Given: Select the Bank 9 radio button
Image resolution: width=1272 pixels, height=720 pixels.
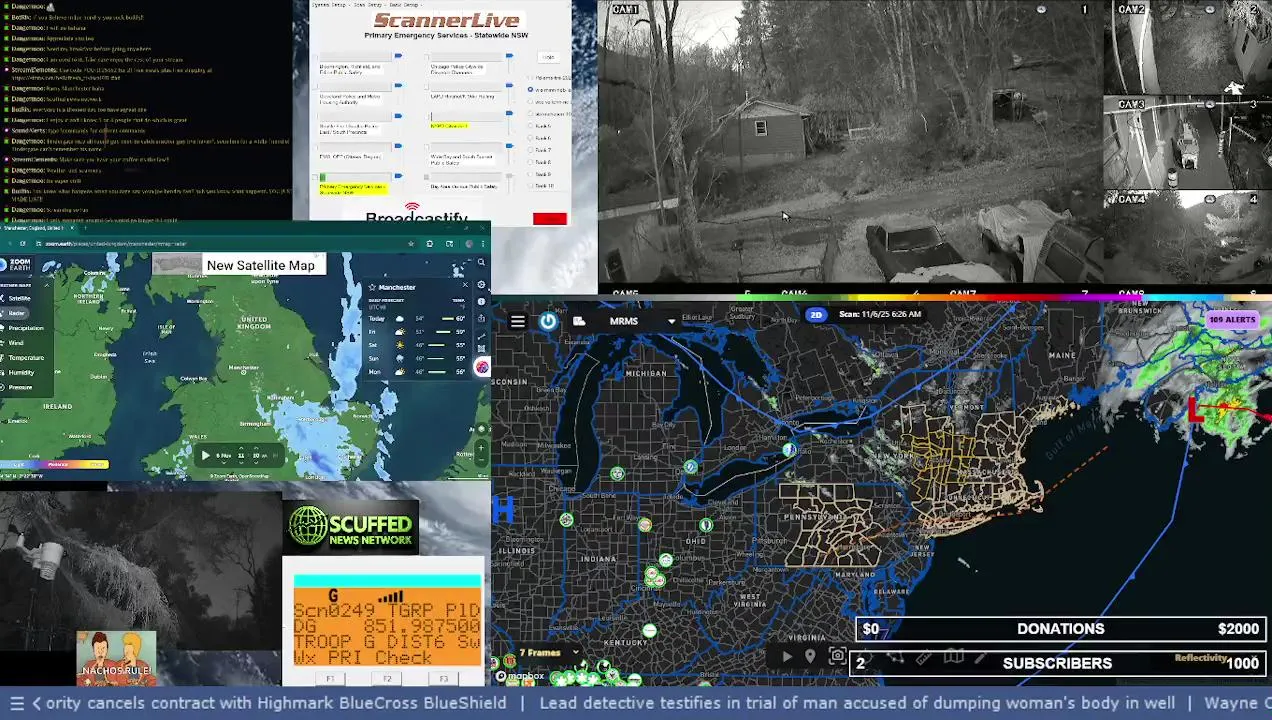Looking at the screenshot, I should coord(530,174).
